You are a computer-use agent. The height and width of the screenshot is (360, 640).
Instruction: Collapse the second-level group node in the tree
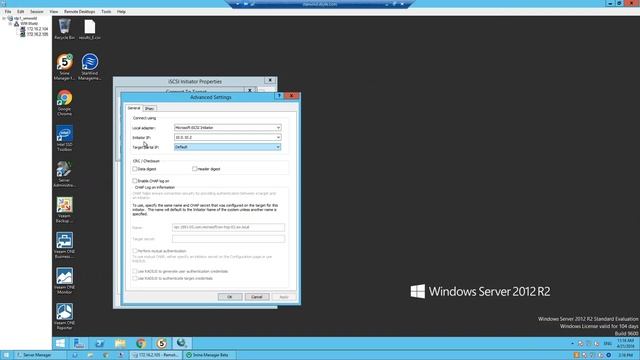[11, 24]
